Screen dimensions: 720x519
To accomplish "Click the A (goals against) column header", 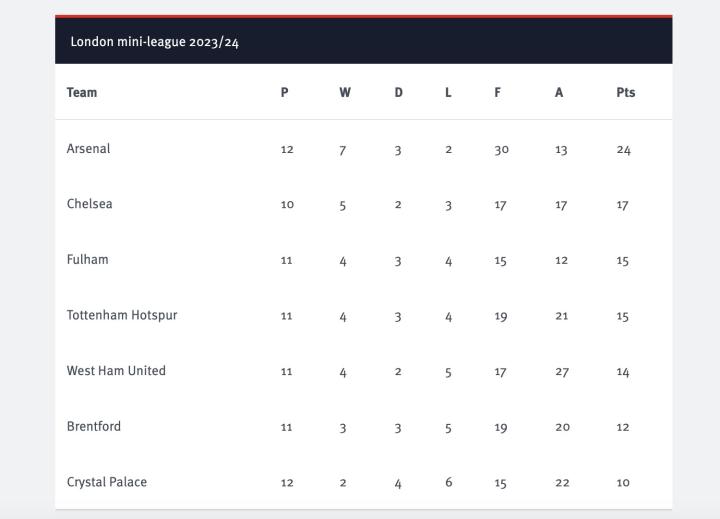I will point(559,92).
